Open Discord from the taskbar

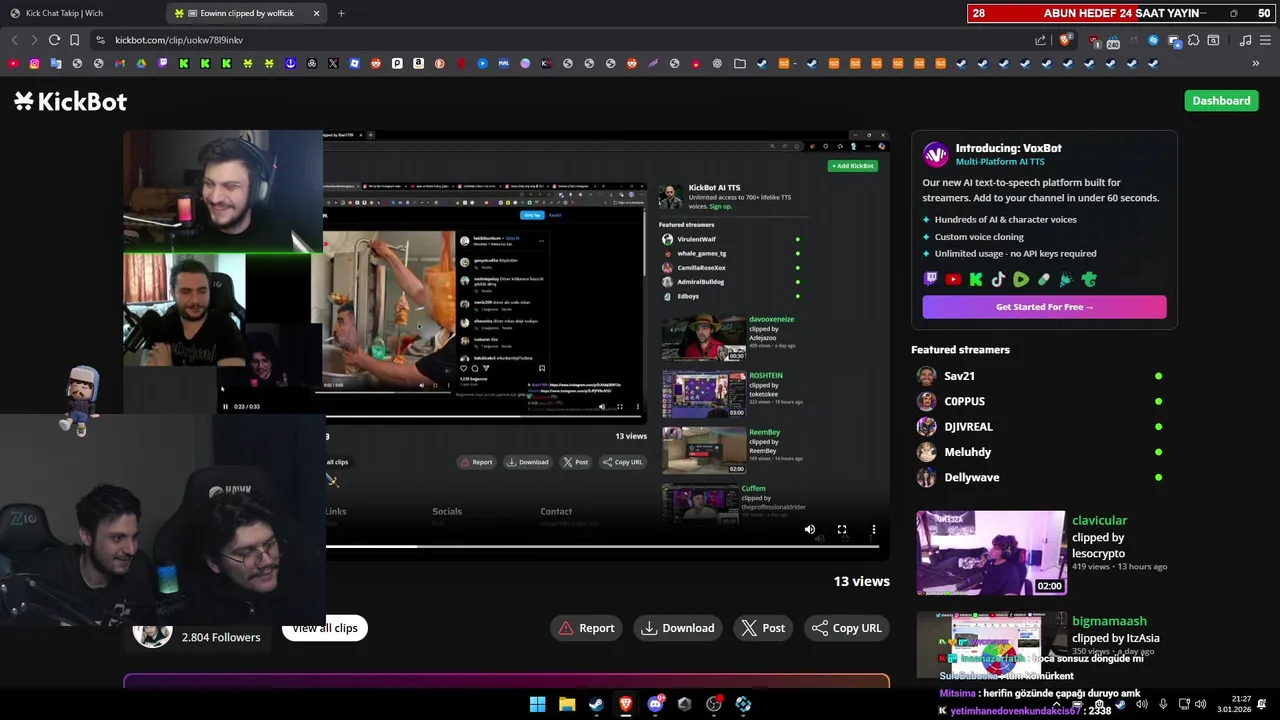pyautogui.click(x=655, y=704)
